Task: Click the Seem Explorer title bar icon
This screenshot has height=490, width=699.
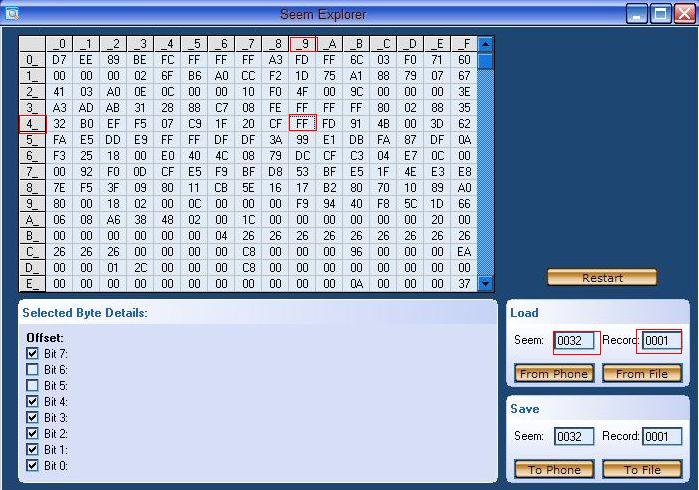Action: click(x=12, y=14)
